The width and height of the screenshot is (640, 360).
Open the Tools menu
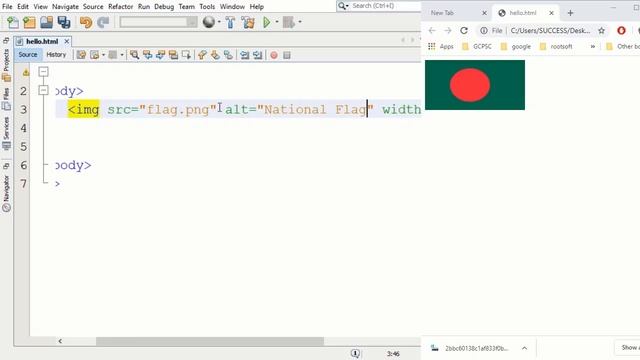207,7
